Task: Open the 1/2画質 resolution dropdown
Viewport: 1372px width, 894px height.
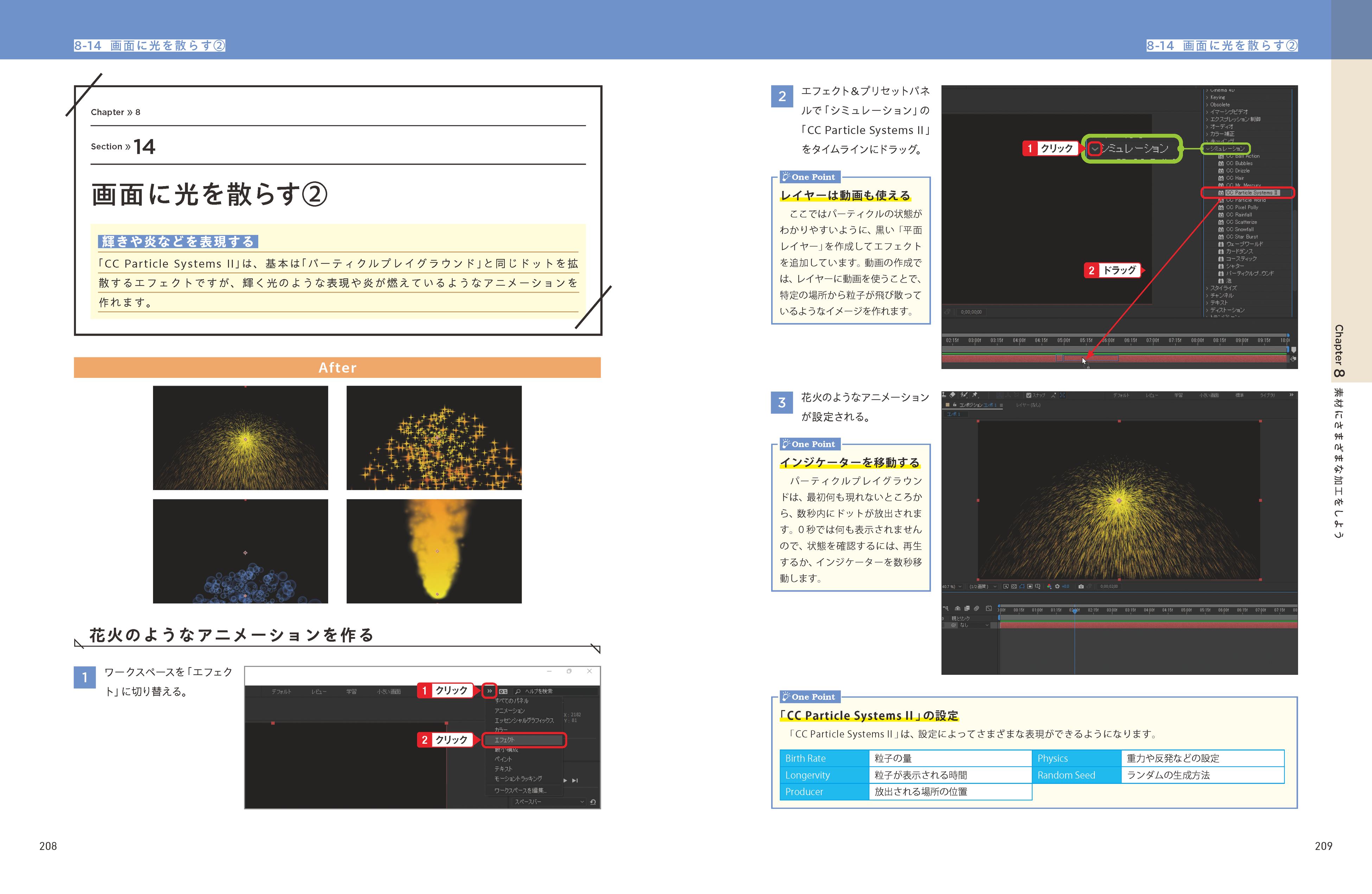Action: tap(982, 587)
